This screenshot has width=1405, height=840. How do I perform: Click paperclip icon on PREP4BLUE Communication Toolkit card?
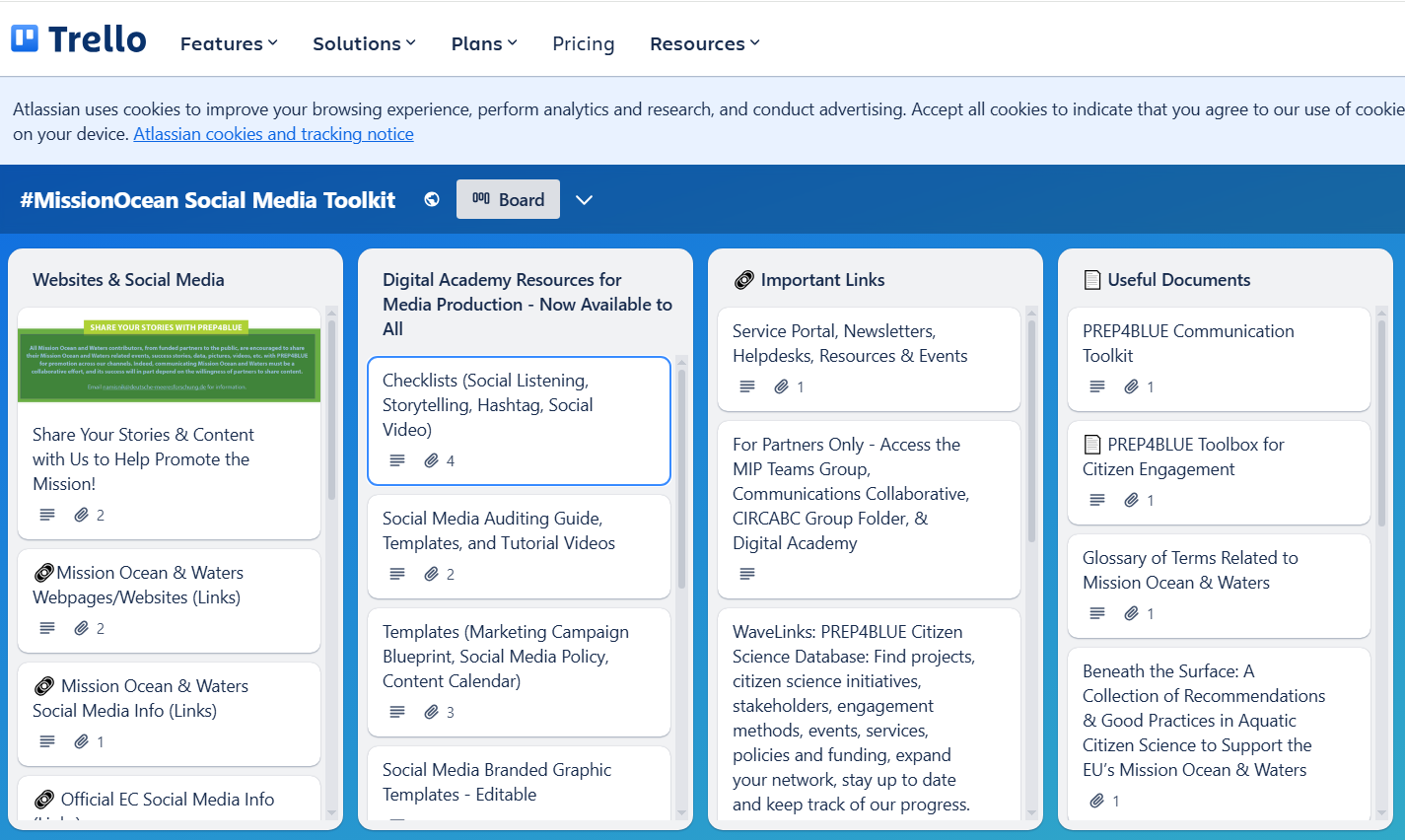(x=1132, y=386)
